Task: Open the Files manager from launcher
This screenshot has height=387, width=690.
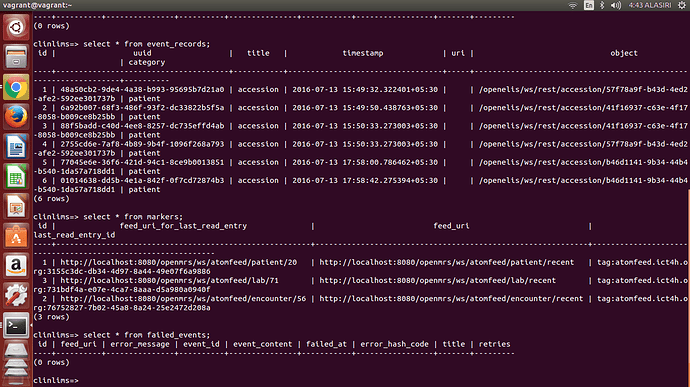Action: click(x=16, y=57)
